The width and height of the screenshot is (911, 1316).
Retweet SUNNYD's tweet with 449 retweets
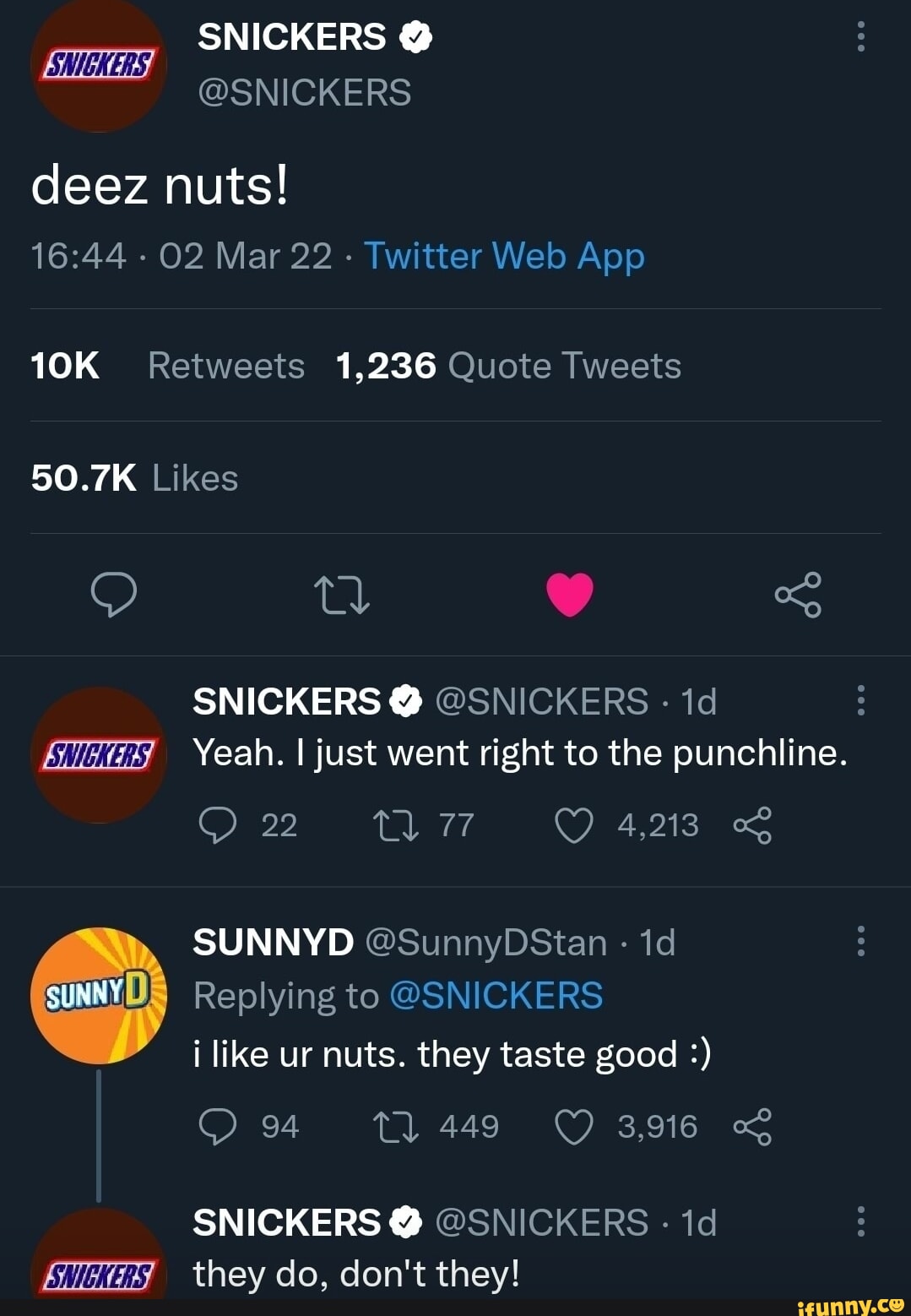pyautogui.click(x=396, y=1127)
